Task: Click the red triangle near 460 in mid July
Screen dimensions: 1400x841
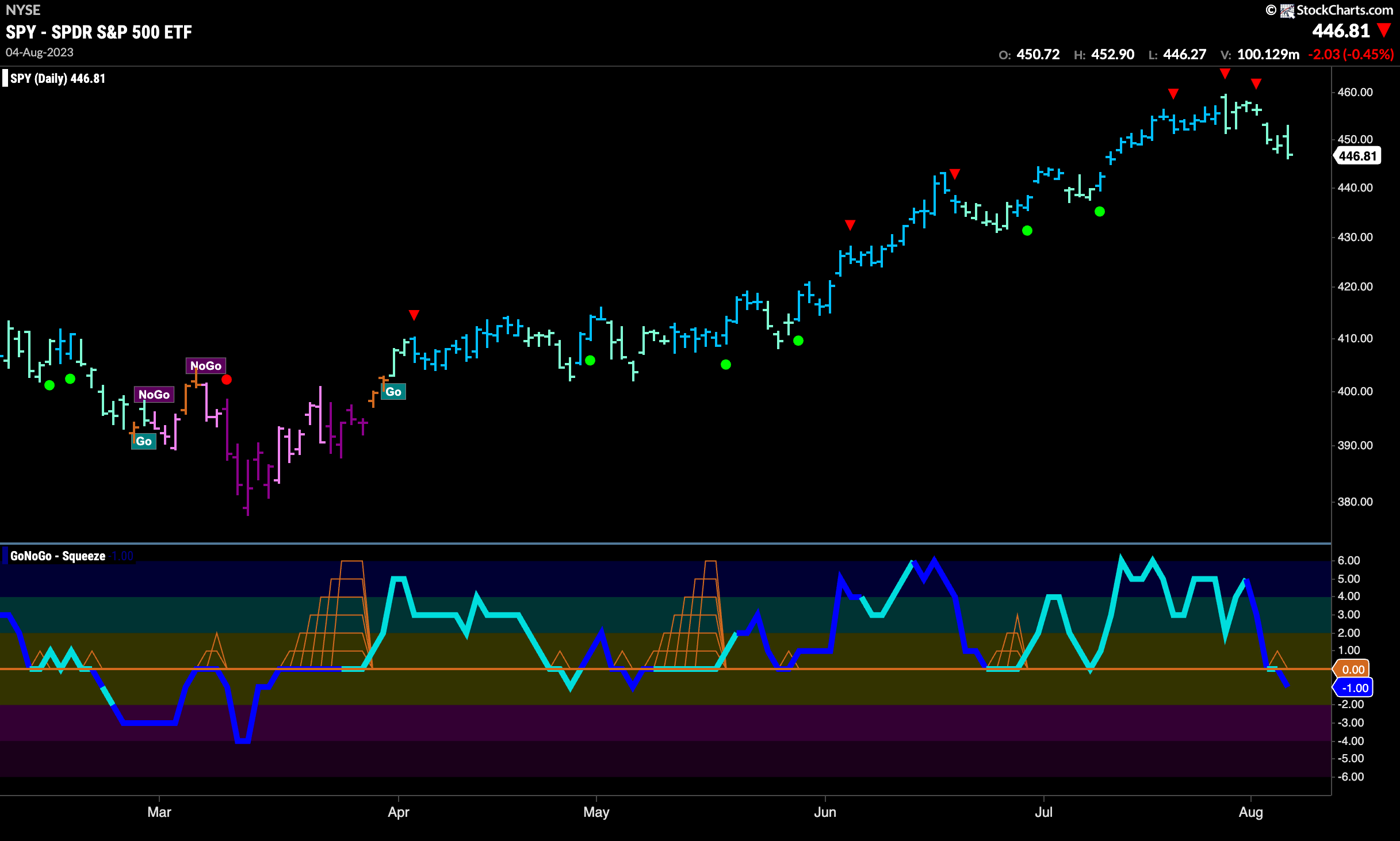Action: pos(1173,94)
